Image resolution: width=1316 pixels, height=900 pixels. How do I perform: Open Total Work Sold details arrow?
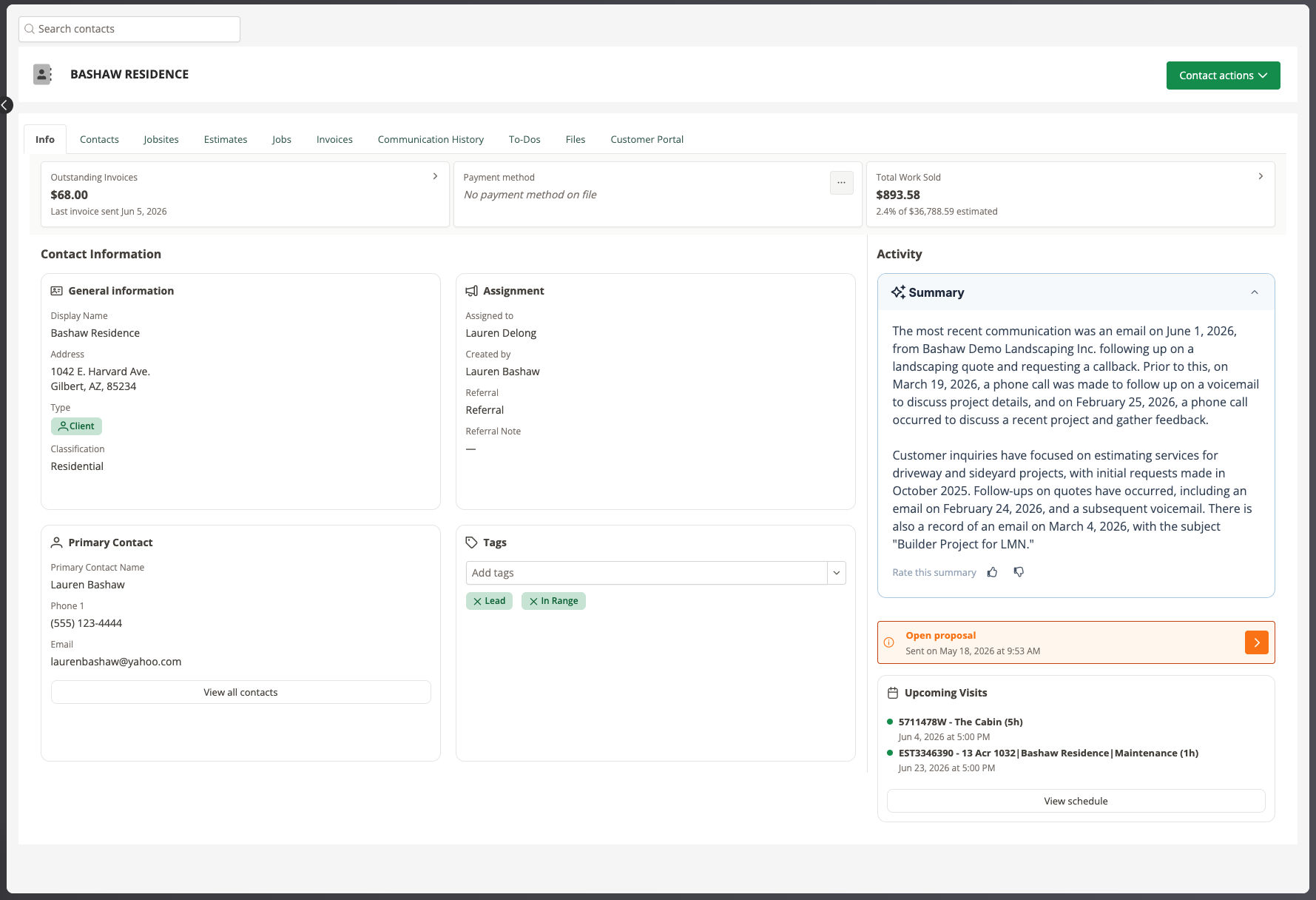click(x=1261, y=176)
